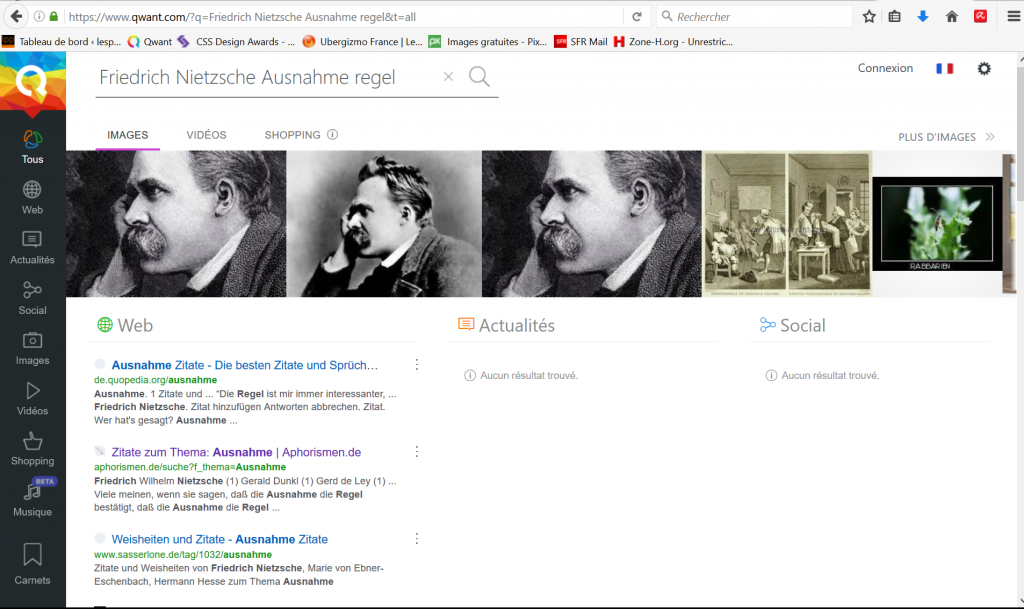The height and width of the screenshot is (609, 1024).
Task: Open the Musique beta sidebar category
Action: 32,499
